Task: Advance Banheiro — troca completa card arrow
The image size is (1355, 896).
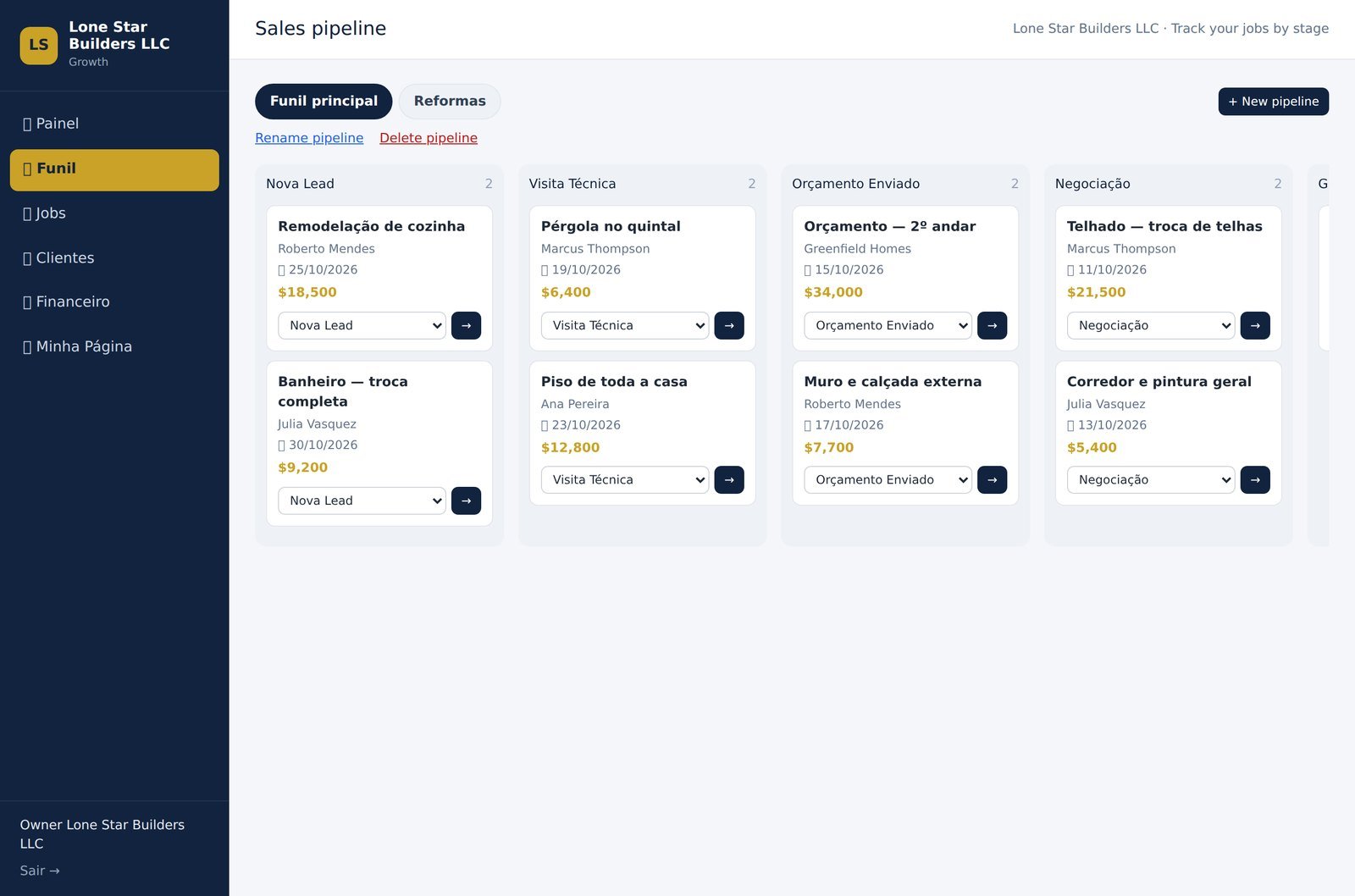Action: pyautogui.click(x=466, y=501)
